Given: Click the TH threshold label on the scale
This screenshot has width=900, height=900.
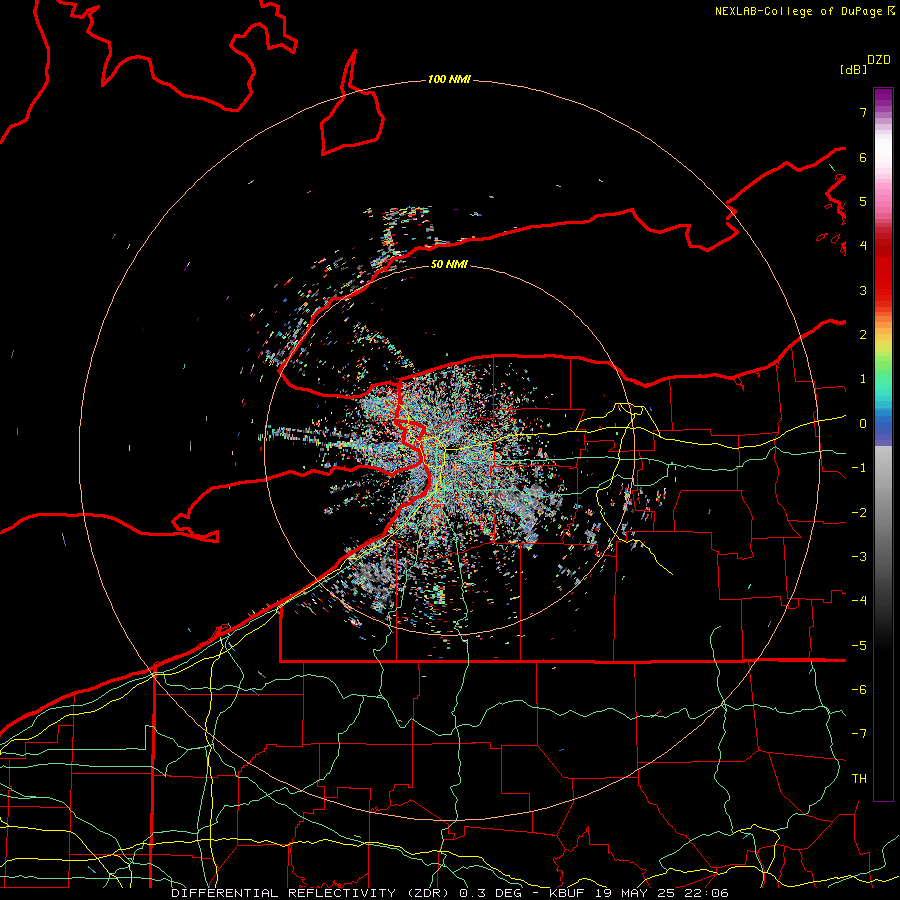Looking at the screenshot, I should [859, 779].
